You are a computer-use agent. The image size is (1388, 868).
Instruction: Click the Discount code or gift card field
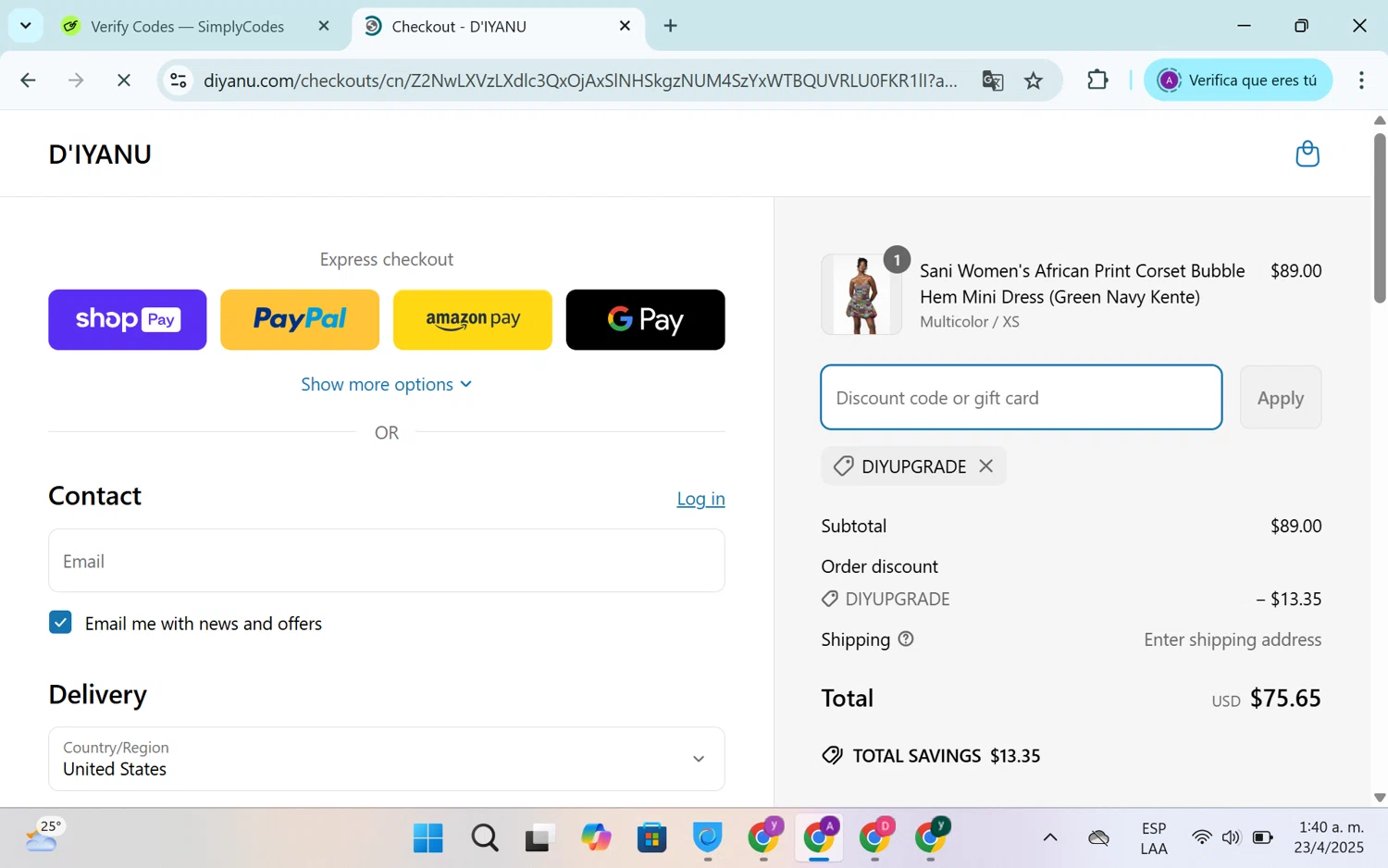1022,397
